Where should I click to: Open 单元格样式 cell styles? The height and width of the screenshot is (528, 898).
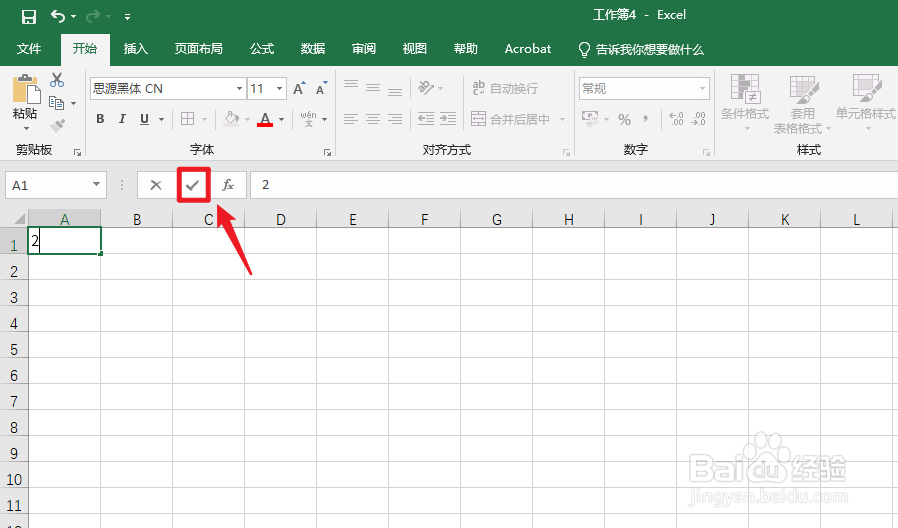pyautogui.click(x=865, y=102)
